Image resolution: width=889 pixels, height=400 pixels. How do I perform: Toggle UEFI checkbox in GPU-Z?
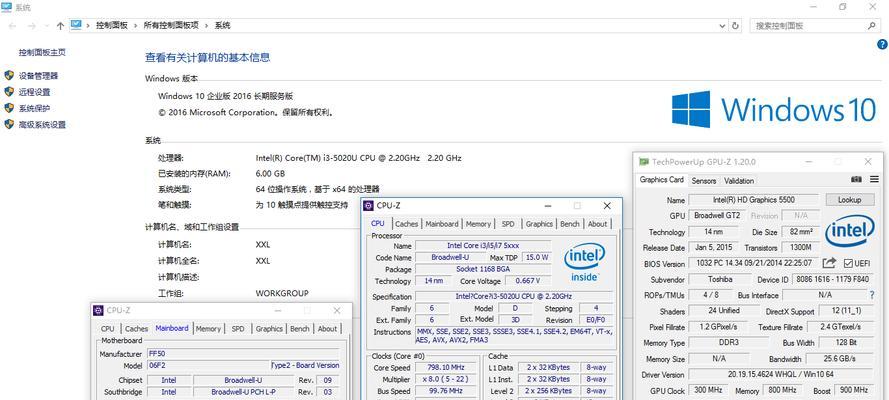[849, 263]
